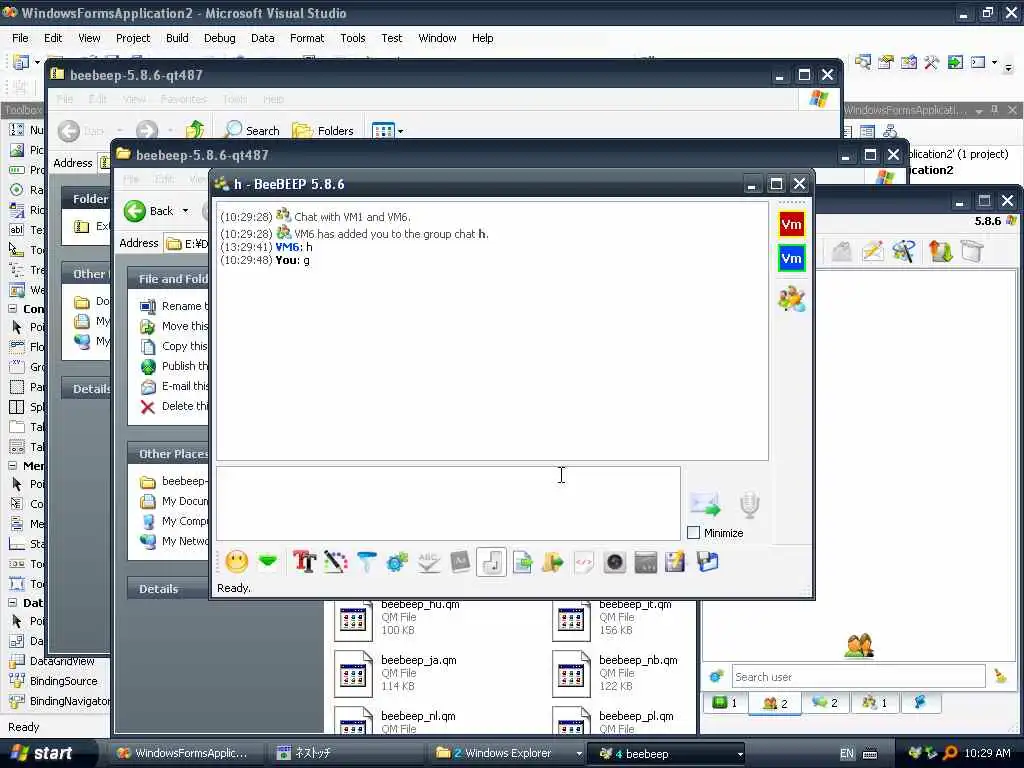Click the two-users icon above Search user
1024x768 pixels.
[x=859, y=645]
